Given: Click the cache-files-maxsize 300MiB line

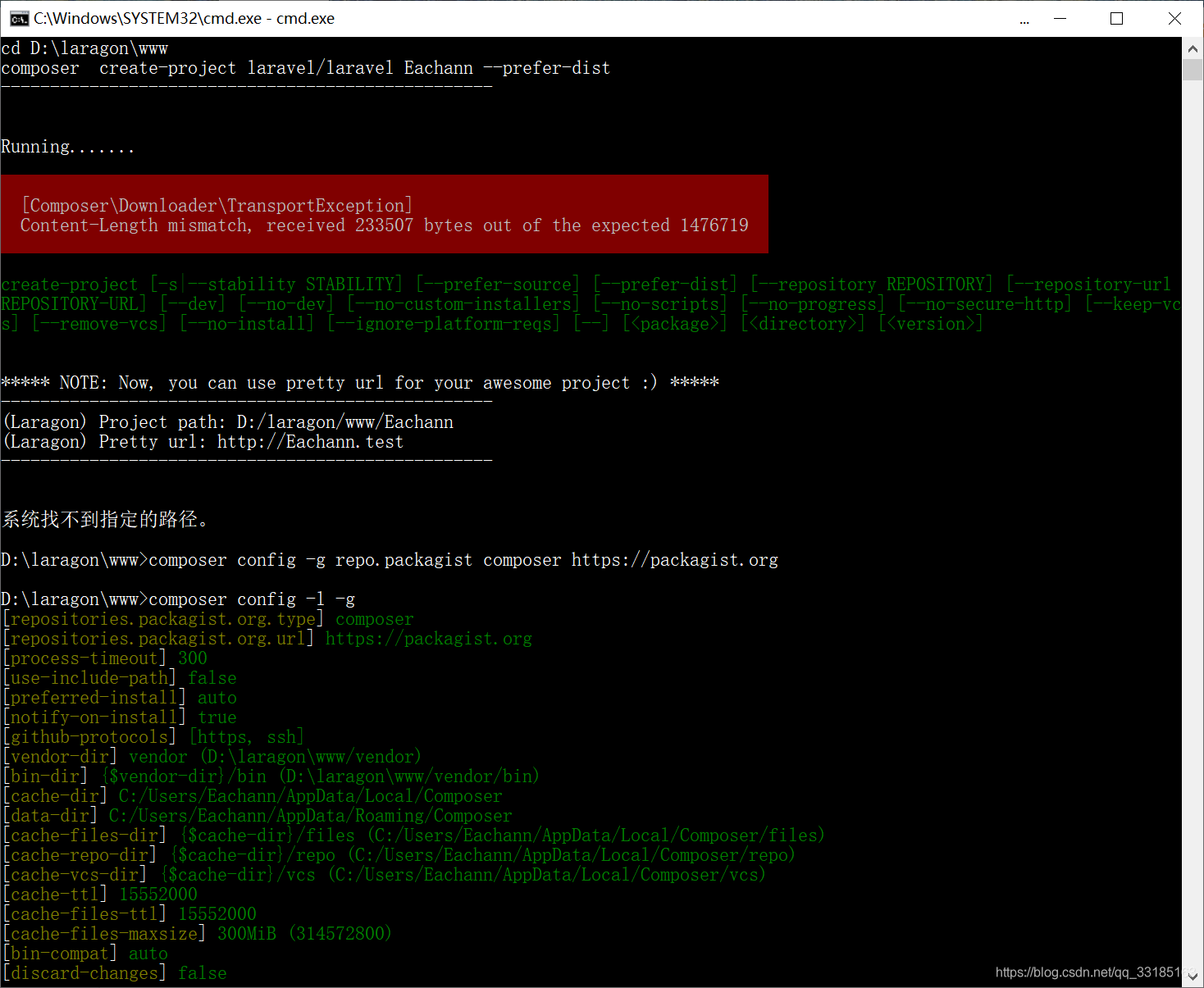Looking at the screenshot, I should tap(198, 934).
